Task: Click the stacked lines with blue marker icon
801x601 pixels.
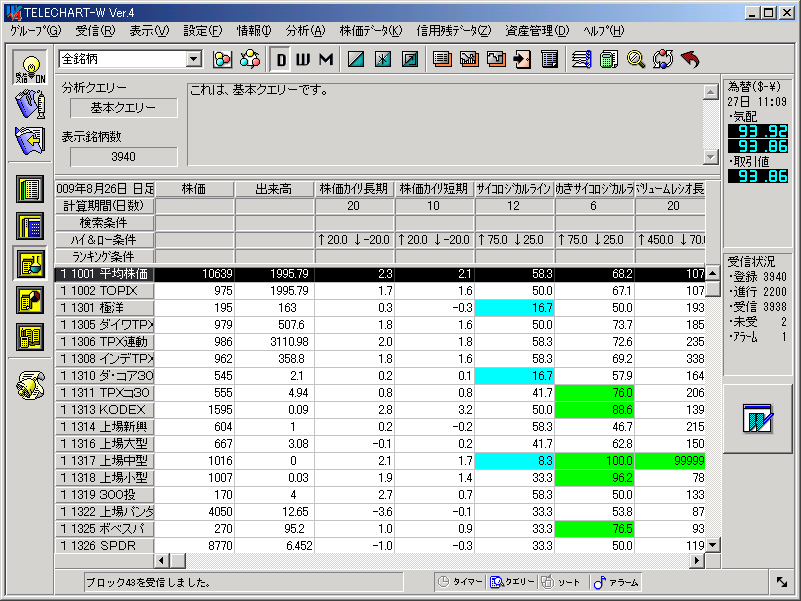Action: coord(581,59)
